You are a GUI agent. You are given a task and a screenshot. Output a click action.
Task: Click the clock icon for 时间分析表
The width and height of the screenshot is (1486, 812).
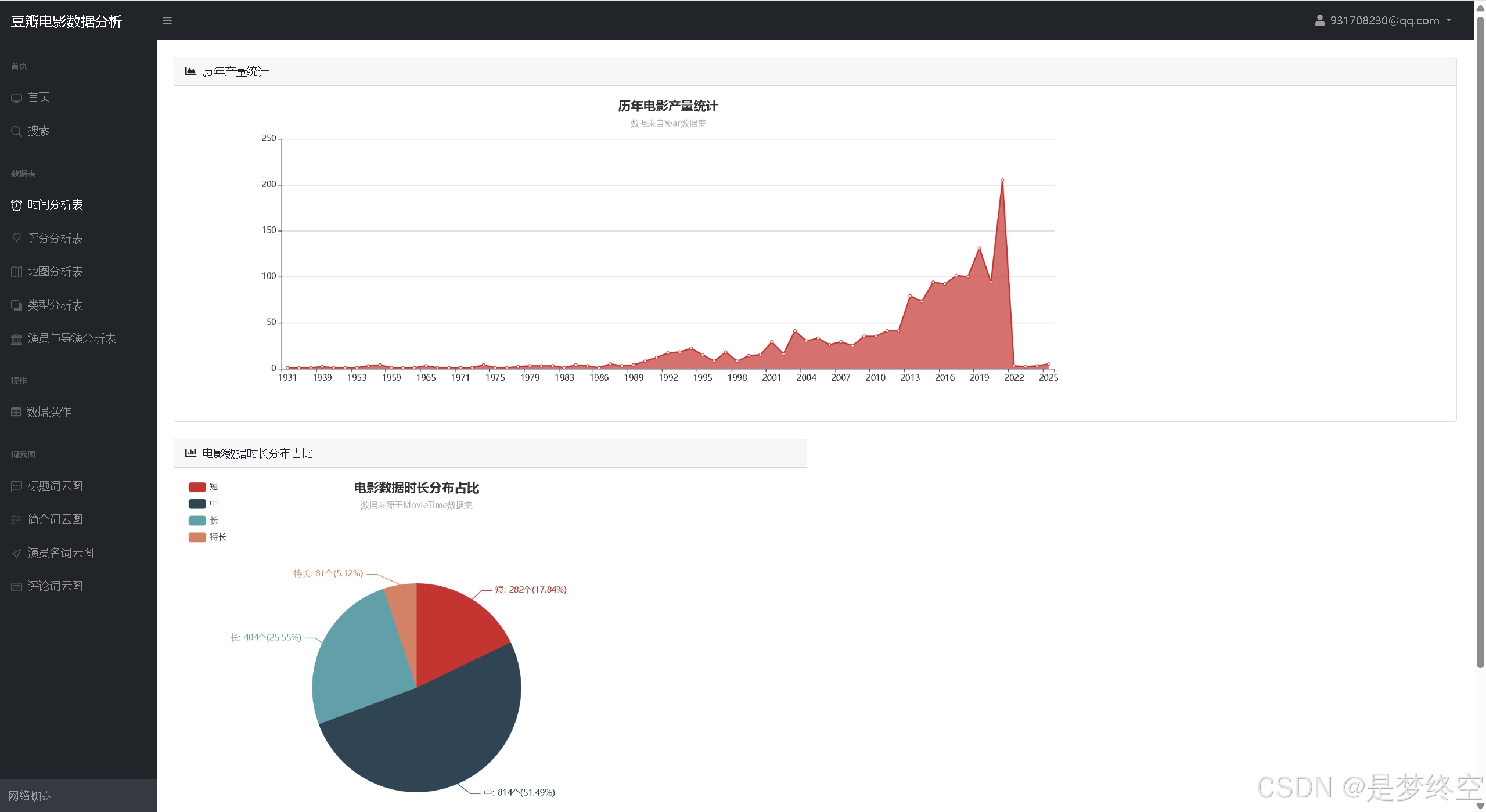[x=16, y=205]
